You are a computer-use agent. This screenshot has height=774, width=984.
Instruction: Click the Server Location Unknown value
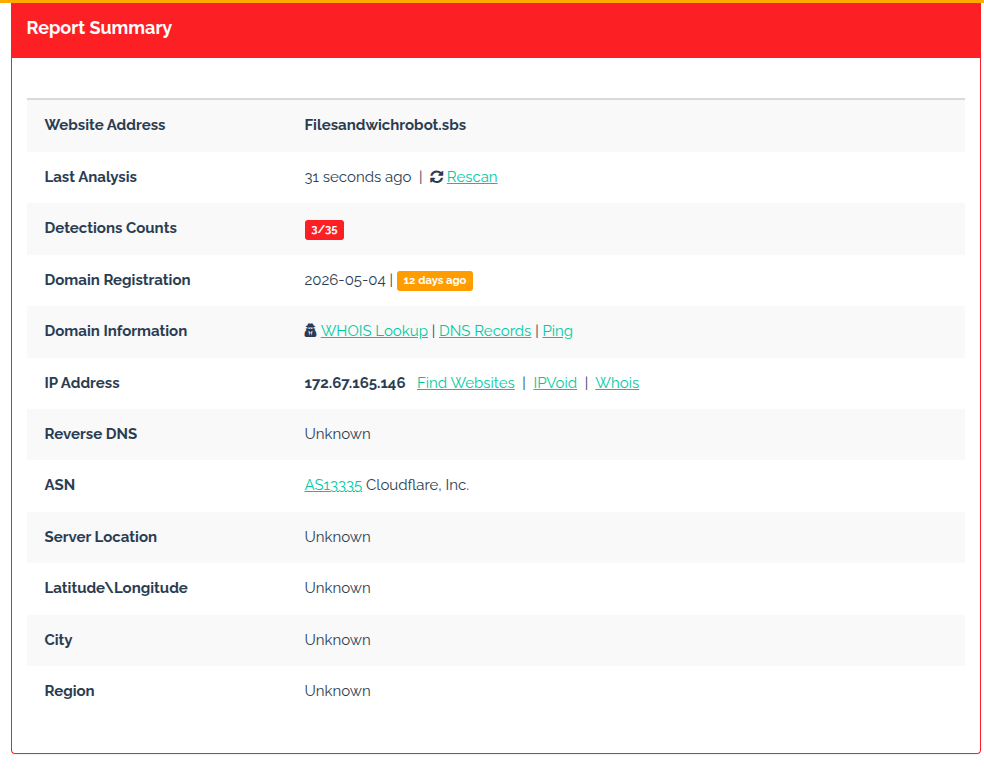[x=338, y=537]
